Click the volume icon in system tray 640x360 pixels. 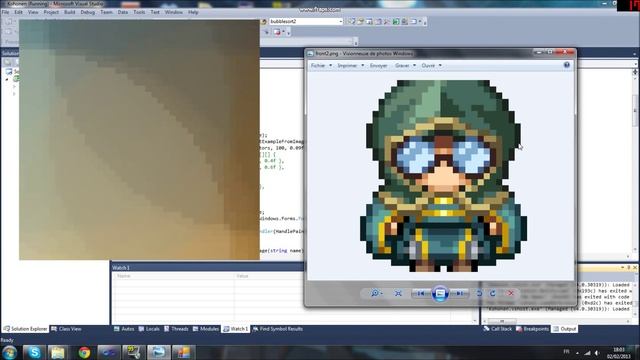(x=597, y=353)
